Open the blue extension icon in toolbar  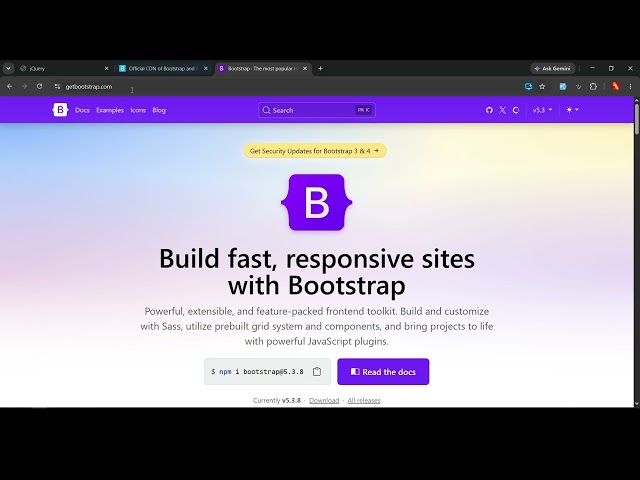563,87
